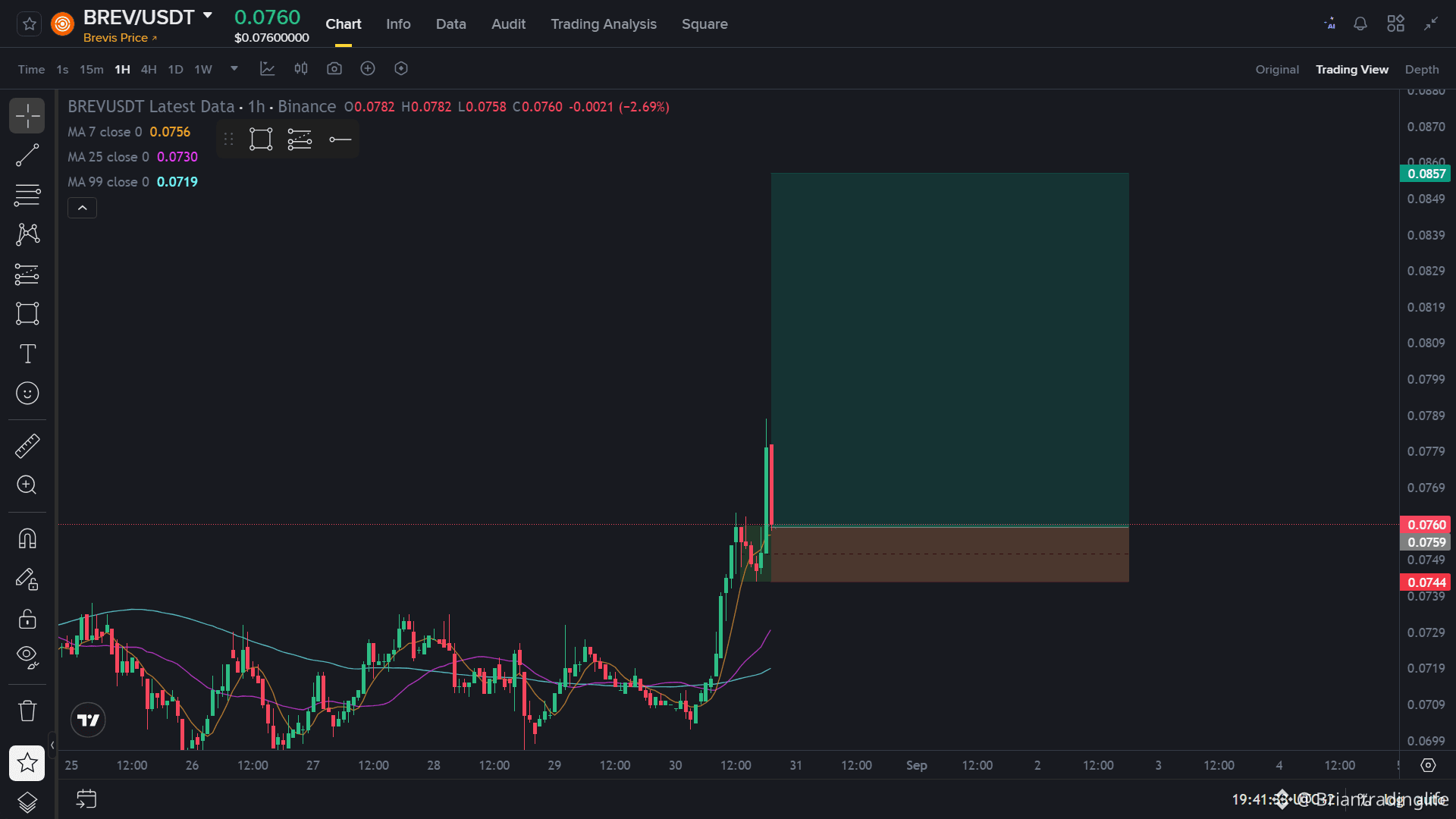Click the MA 7 close indicator legend
This screenshot has width=1456, height=819.
coord(129,132)
